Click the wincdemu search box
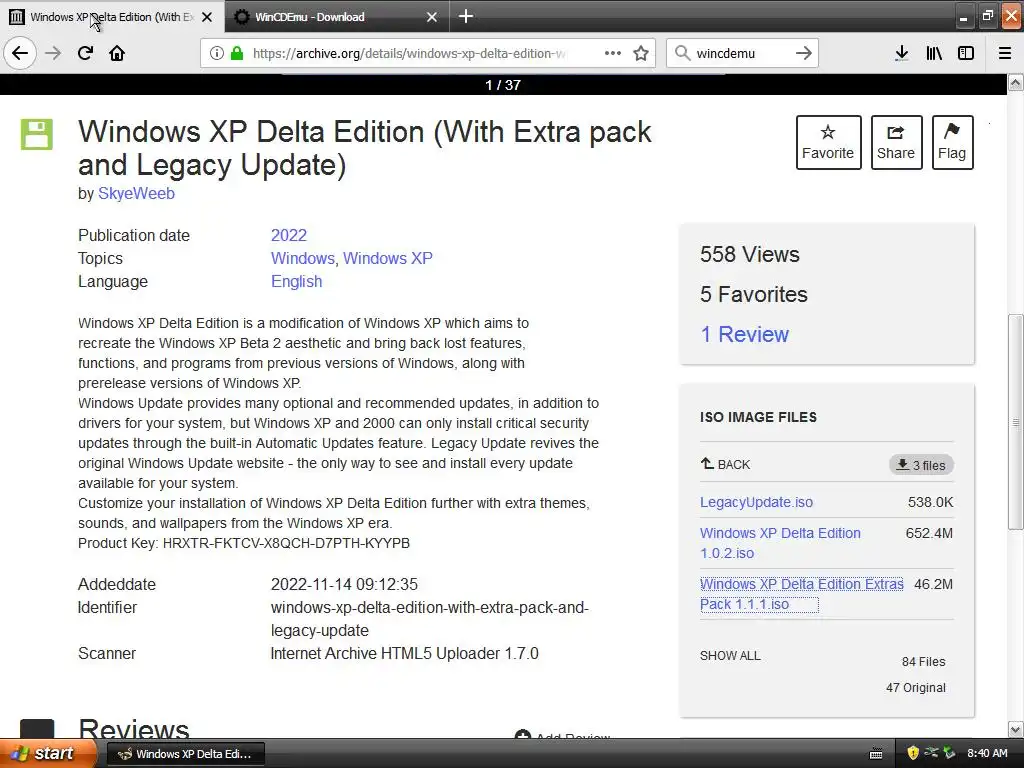 click(x=741, y=53)
